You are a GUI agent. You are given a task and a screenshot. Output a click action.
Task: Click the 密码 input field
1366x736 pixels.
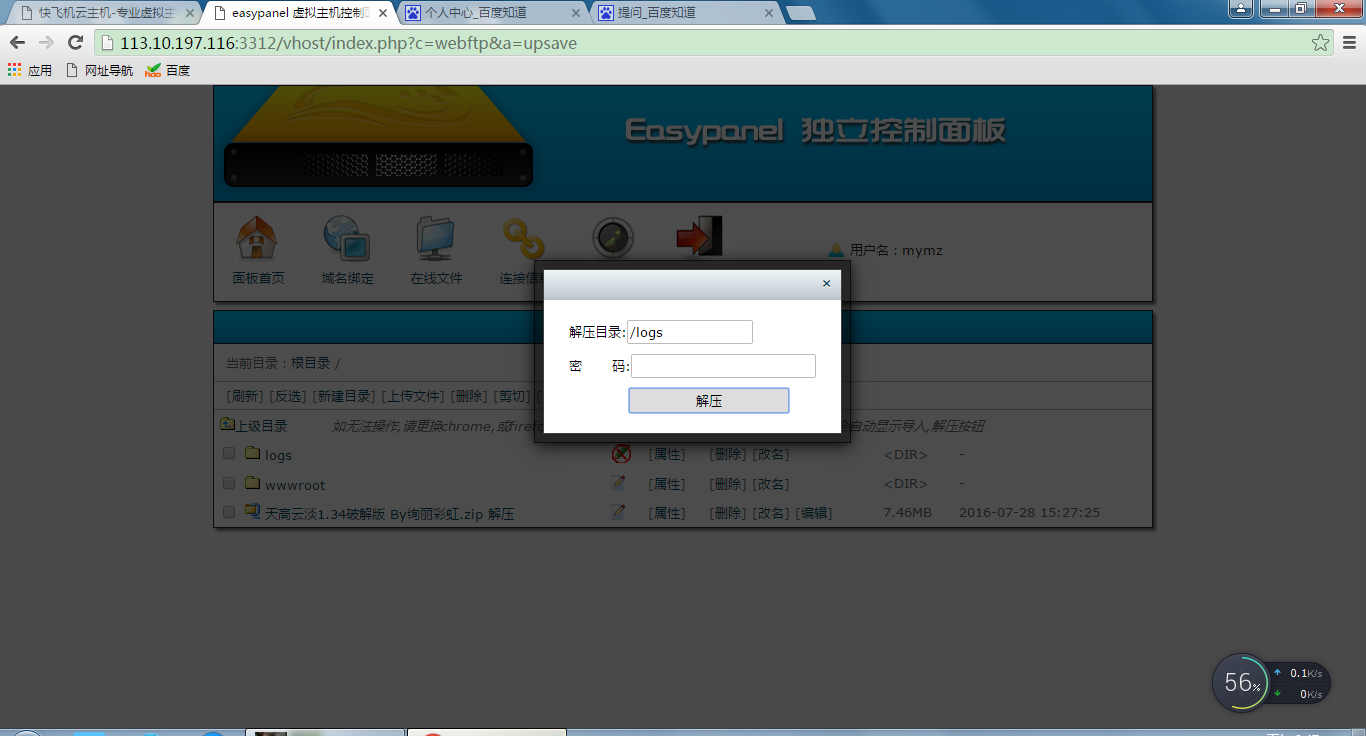click(723, 366)
